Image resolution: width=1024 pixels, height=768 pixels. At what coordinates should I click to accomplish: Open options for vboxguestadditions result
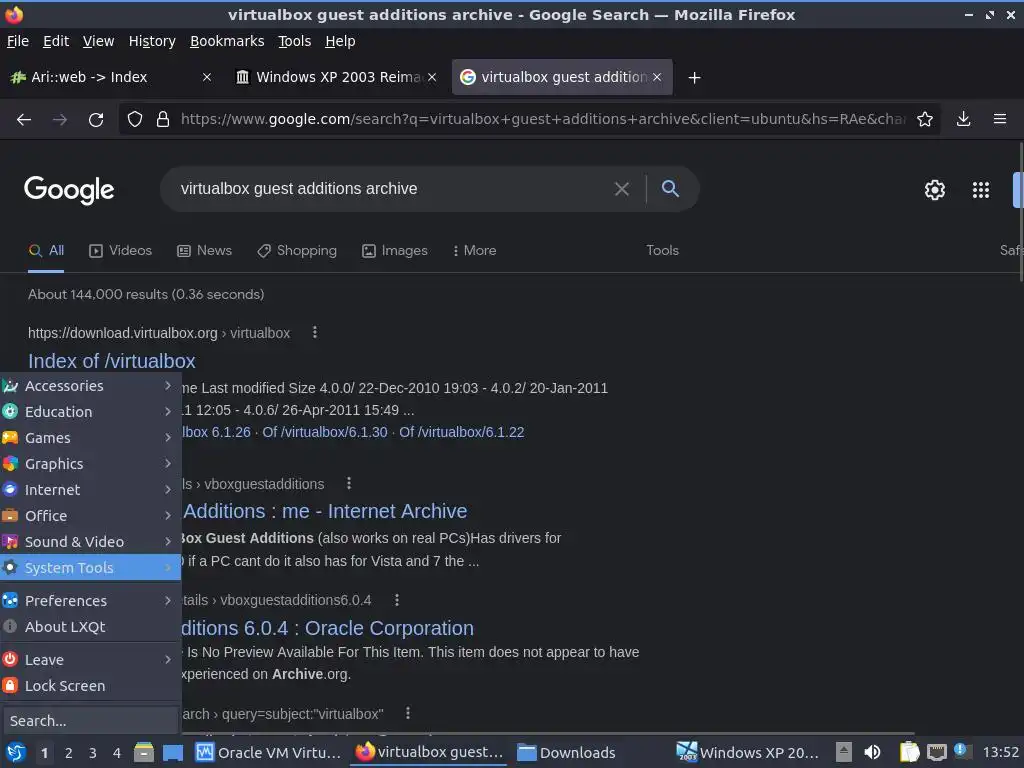349,483
